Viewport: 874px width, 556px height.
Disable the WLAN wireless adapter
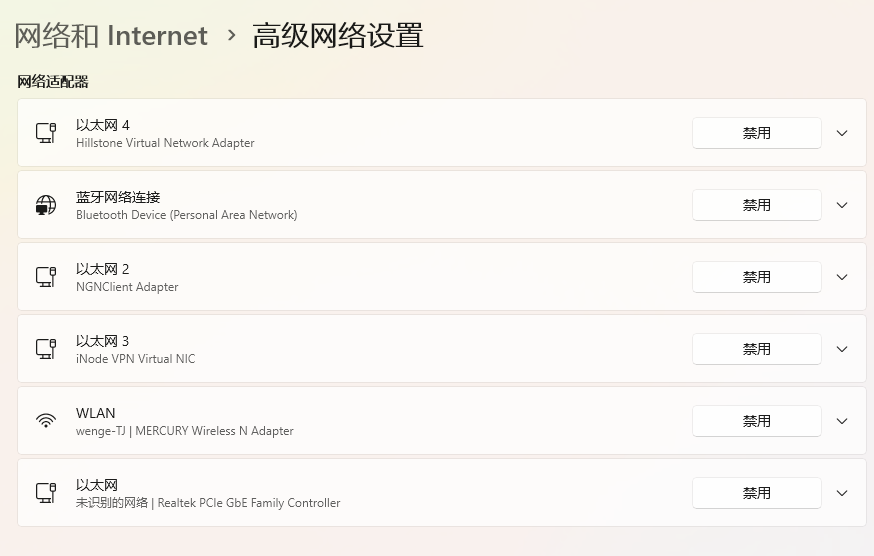tap(756, 420)
